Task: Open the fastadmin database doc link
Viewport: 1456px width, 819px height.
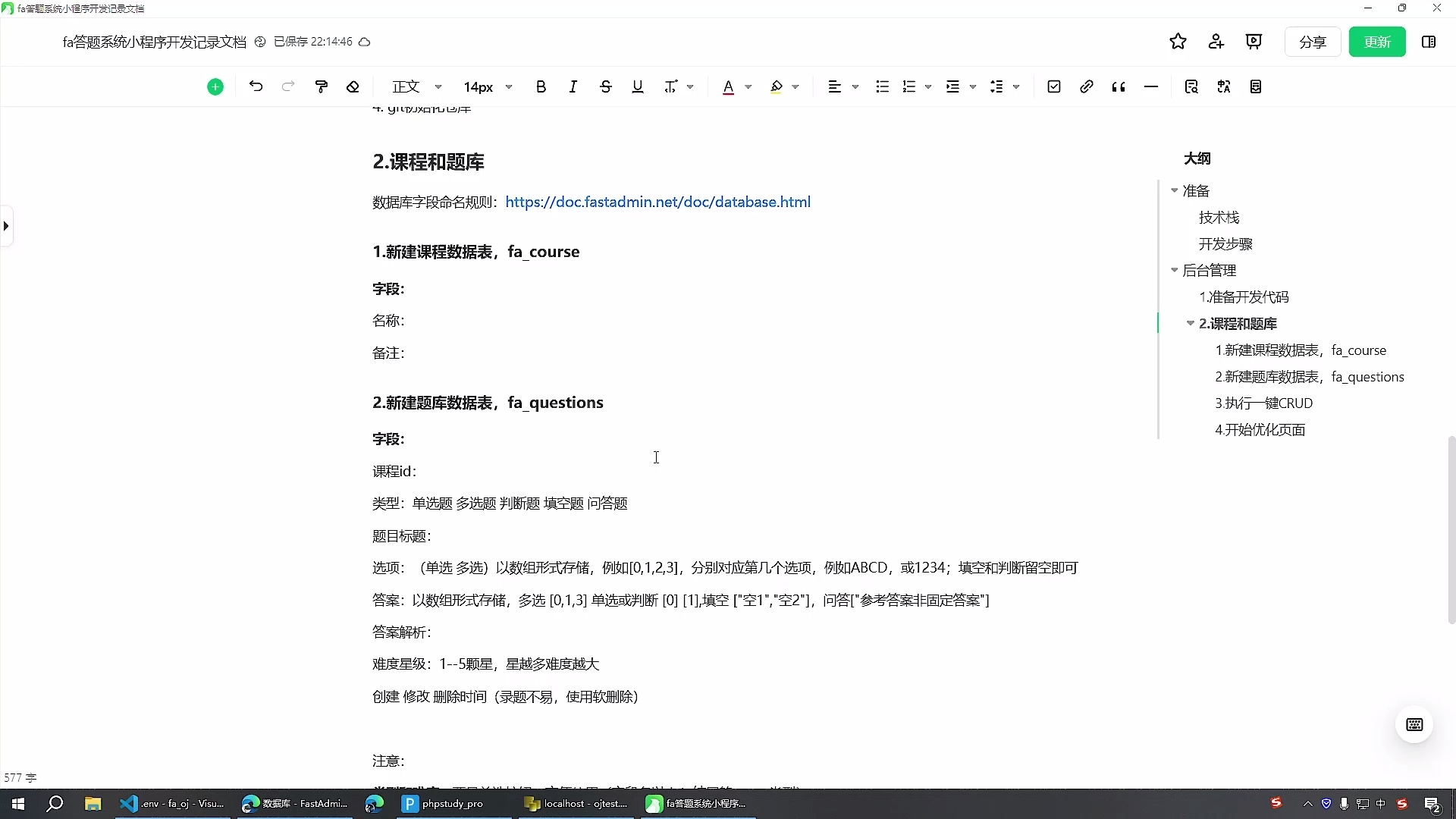Action: click(657, 202)
